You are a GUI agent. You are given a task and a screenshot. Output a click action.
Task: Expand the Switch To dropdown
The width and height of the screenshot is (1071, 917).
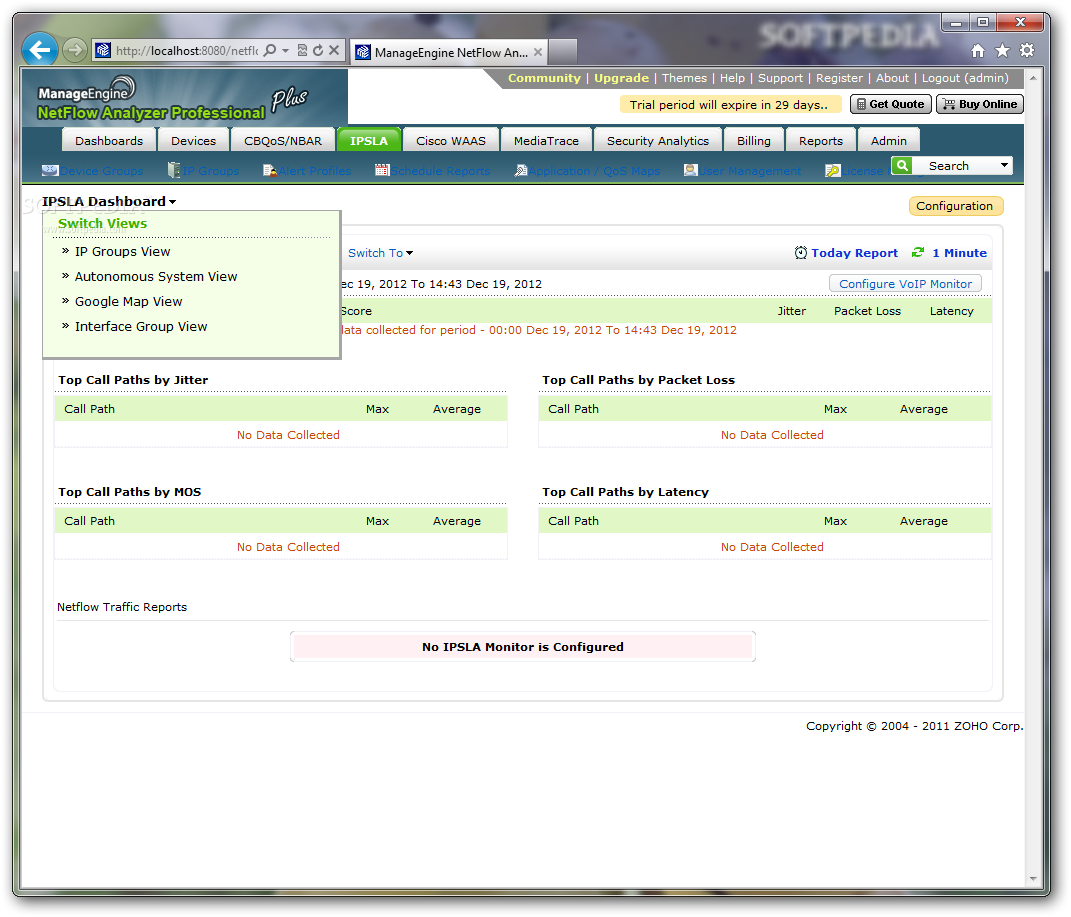click(x=380, y=253)
